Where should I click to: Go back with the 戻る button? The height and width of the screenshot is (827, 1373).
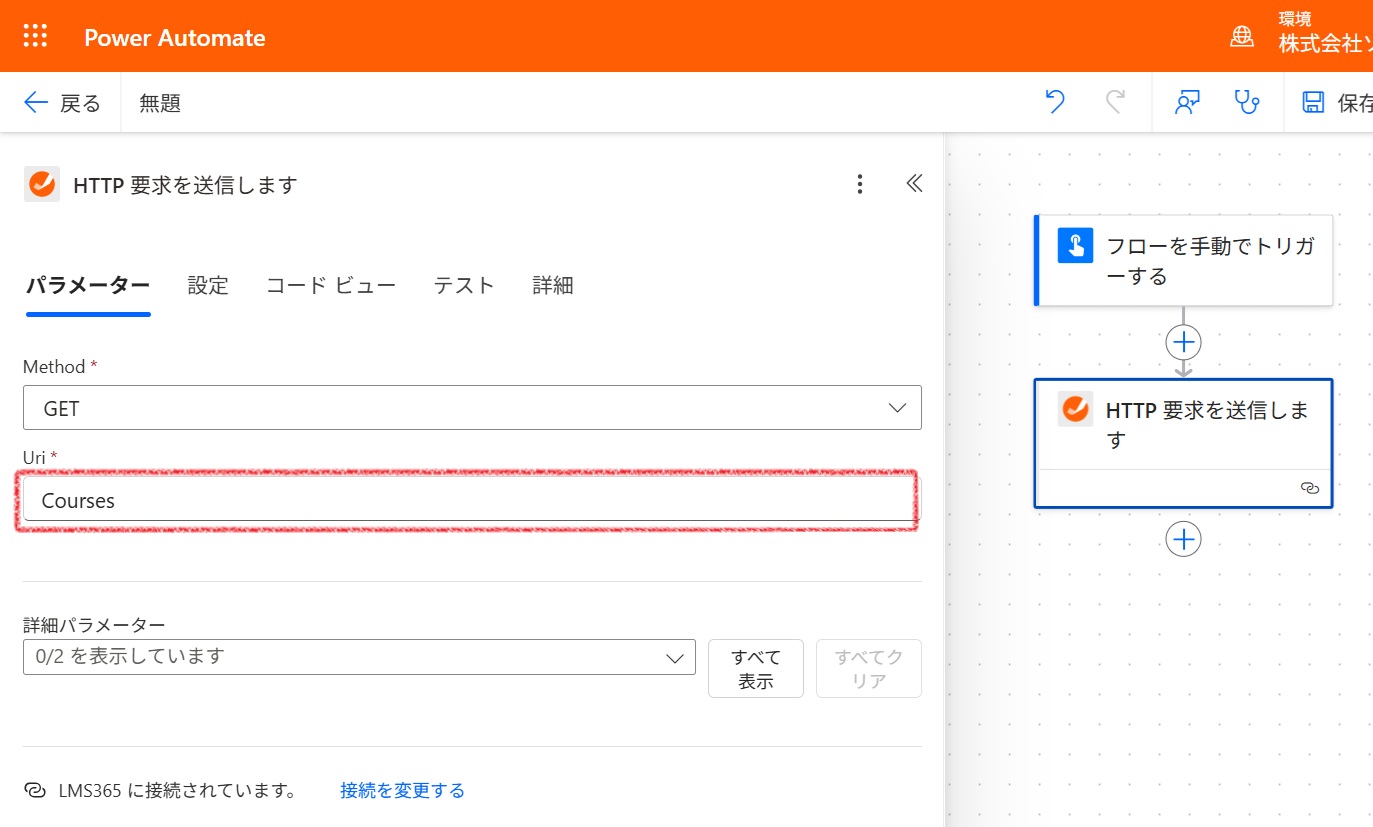click(62, 102)
